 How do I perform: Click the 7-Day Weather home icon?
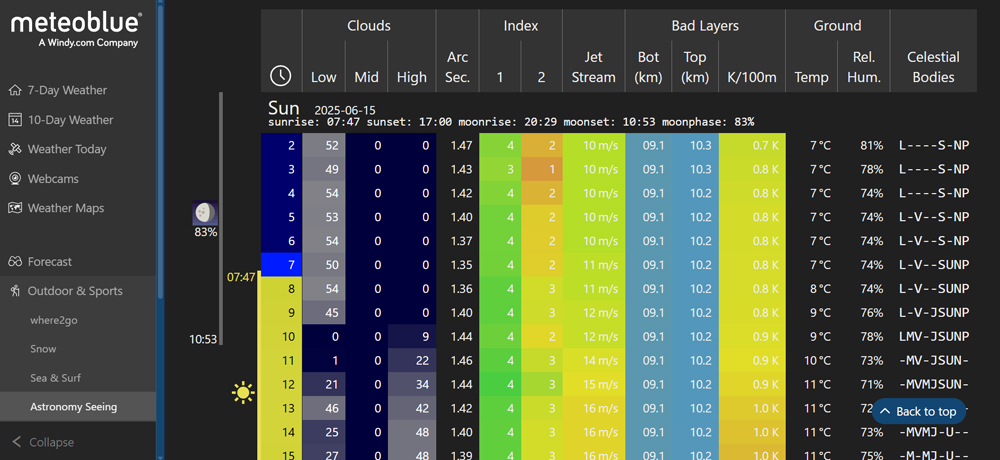click(15, 90)
